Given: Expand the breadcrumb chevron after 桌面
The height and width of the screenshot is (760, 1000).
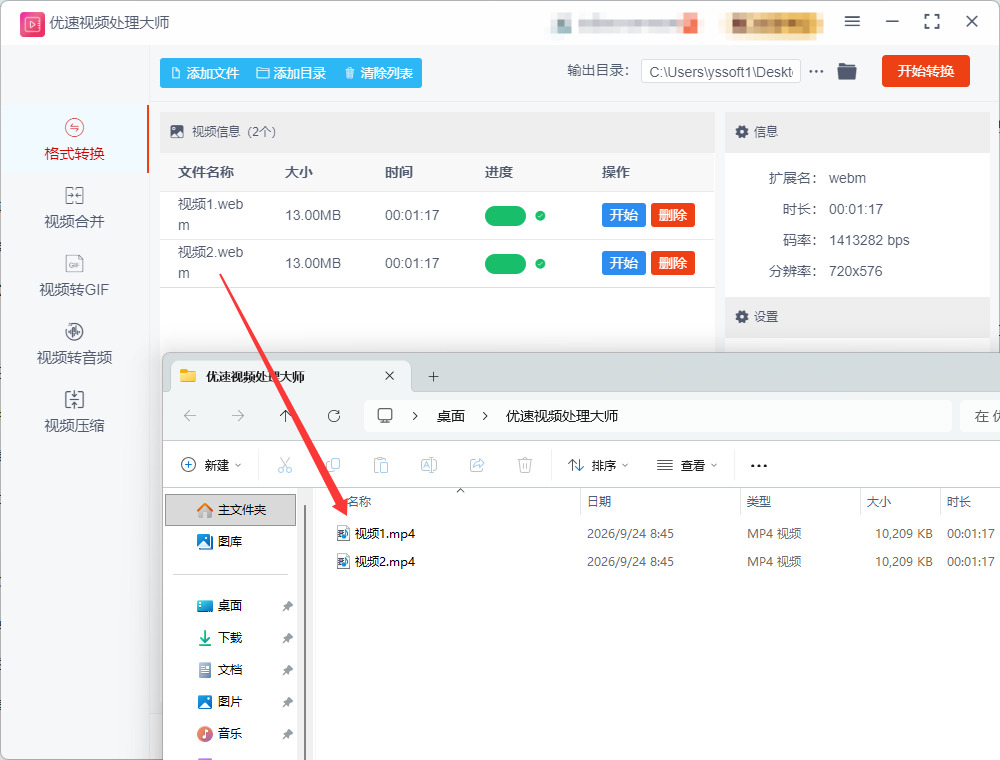Looking at the screenshot, I should [x=485, y=416].
